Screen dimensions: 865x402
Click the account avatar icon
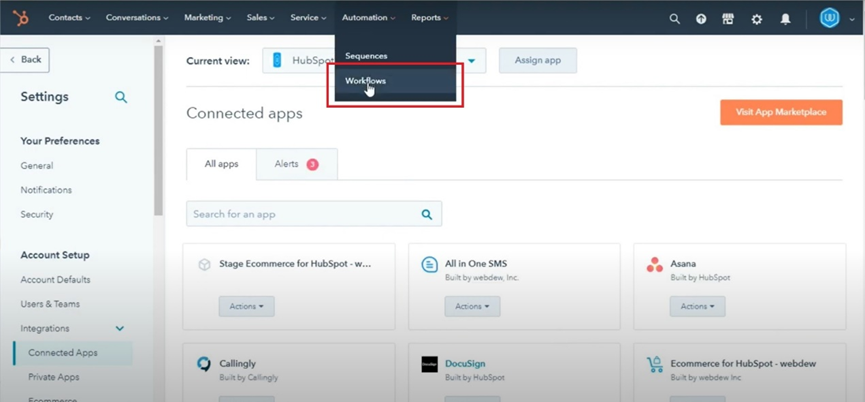point(829,18)
